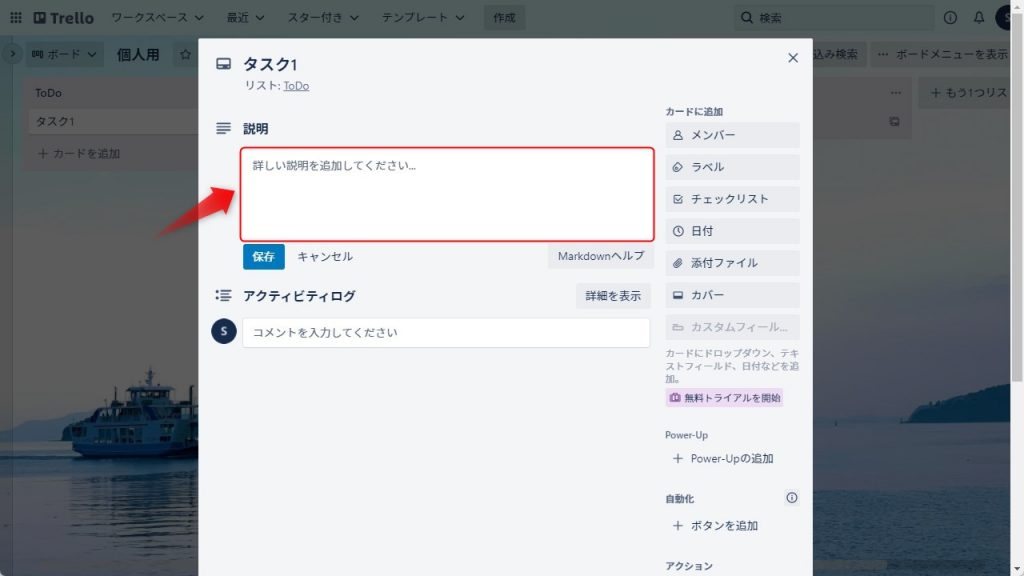Viewport: 1024px width, 576px height.
Task: Click 詳細を表示 in activity log
Action: (x=613, y=296)
